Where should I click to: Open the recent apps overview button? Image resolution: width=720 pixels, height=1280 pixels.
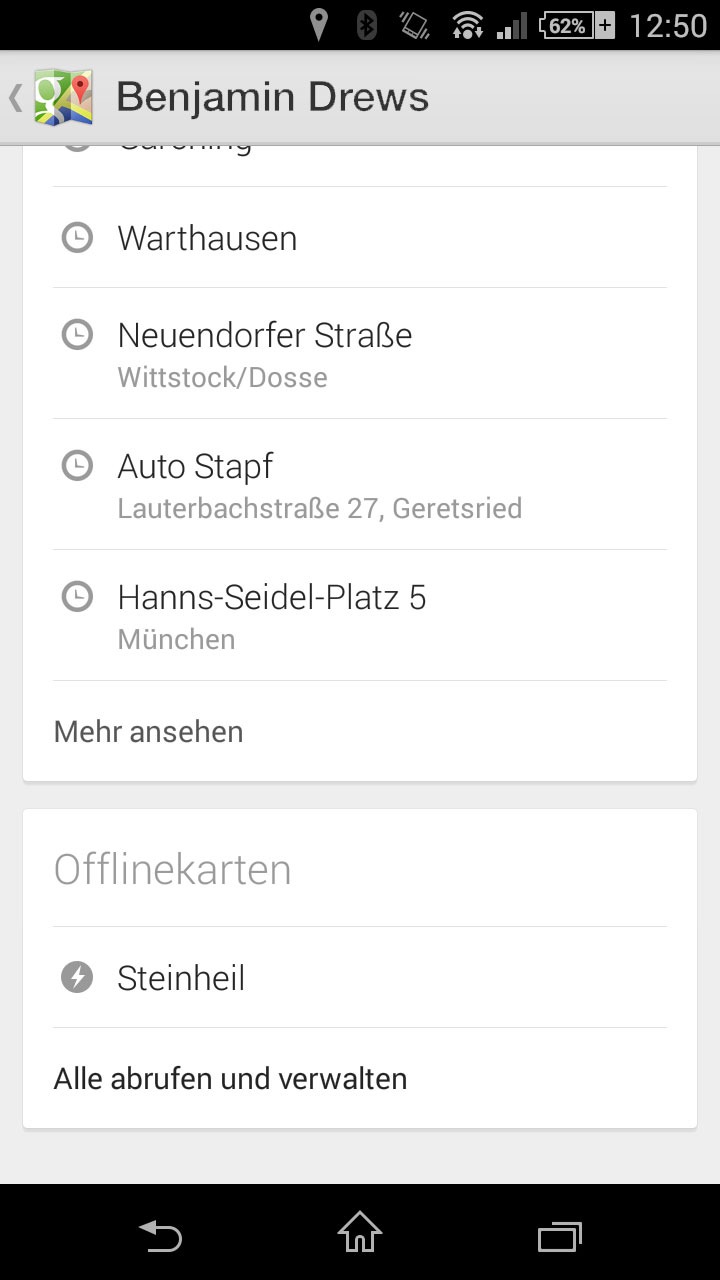[559, 1236]
